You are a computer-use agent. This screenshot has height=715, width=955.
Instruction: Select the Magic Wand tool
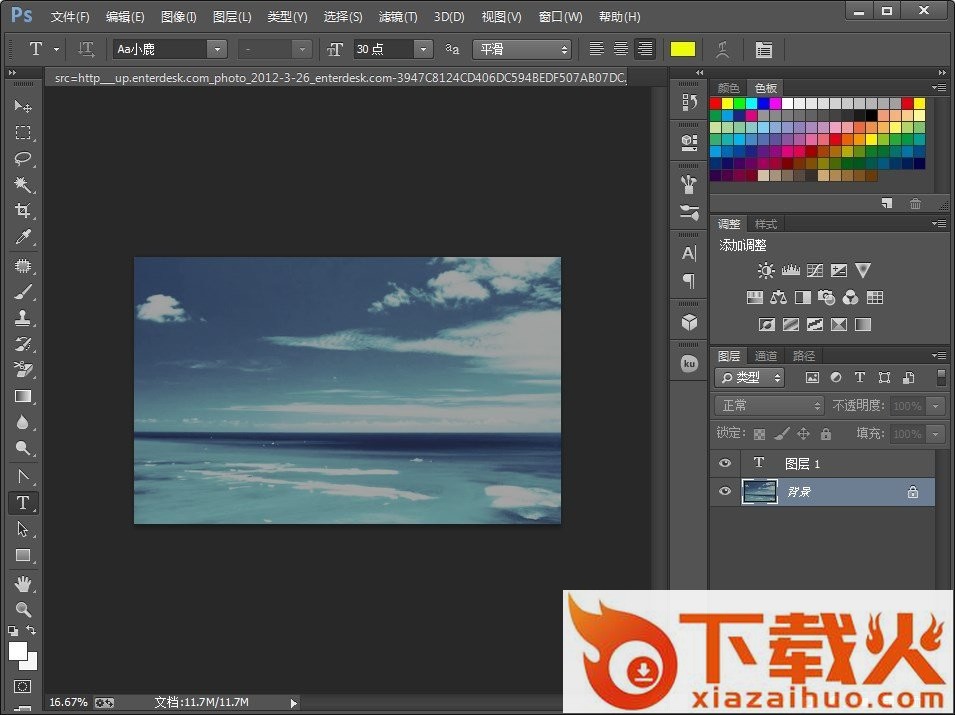(23, 185)
